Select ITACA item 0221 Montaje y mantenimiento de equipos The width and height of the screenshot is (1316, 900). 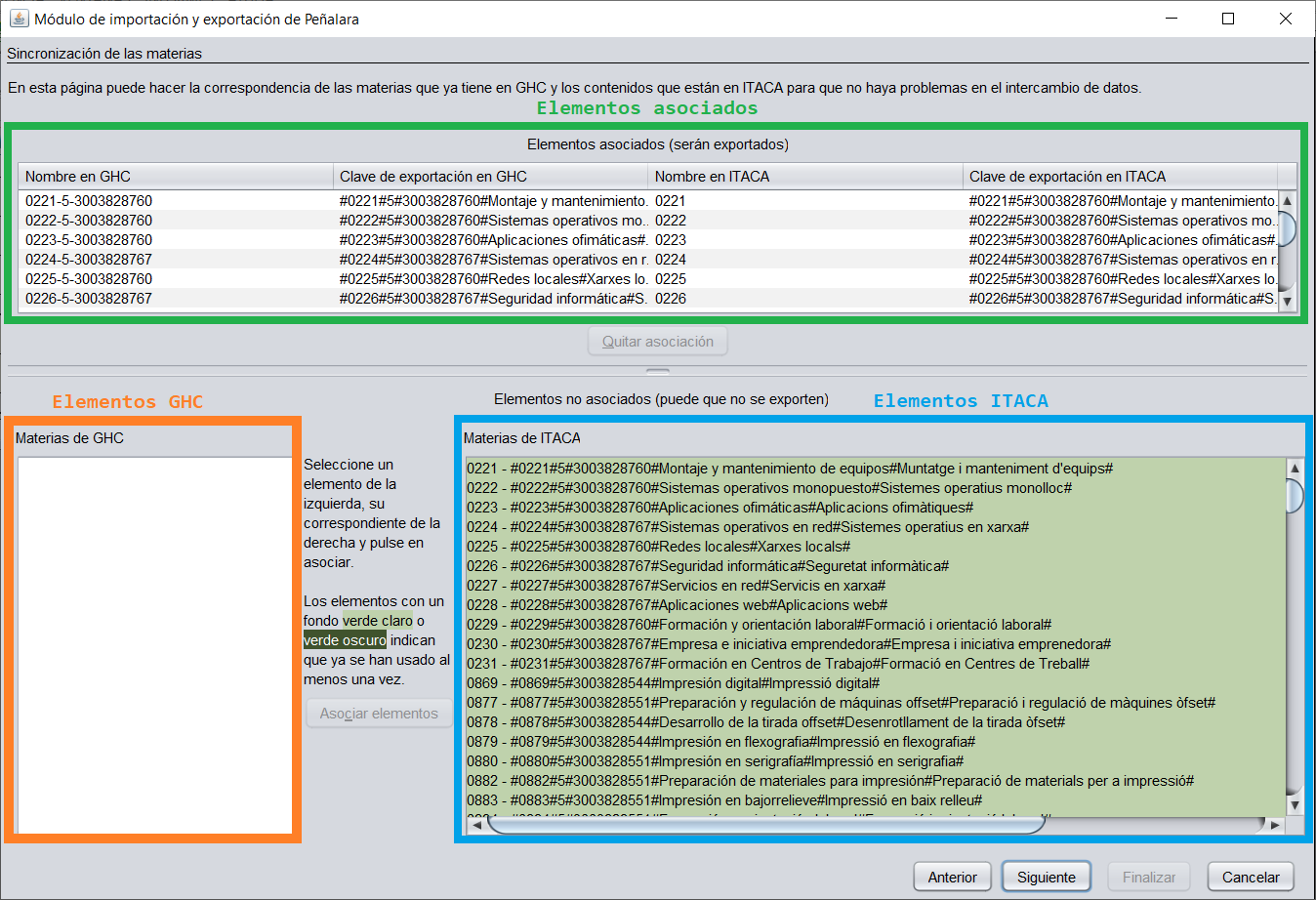(x=876, y=469)
